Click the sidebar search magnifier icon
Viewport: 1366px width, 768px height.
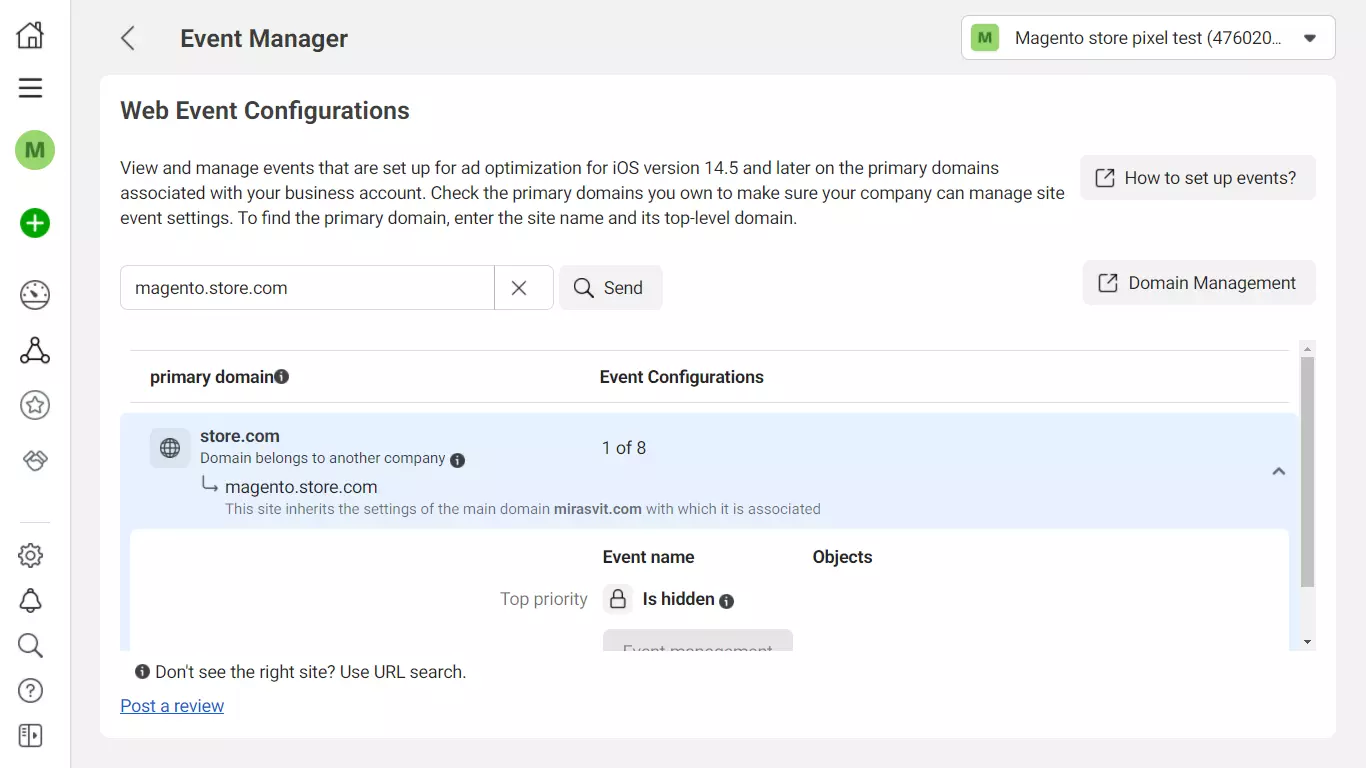pyautogui.click(x=31, y=646)
